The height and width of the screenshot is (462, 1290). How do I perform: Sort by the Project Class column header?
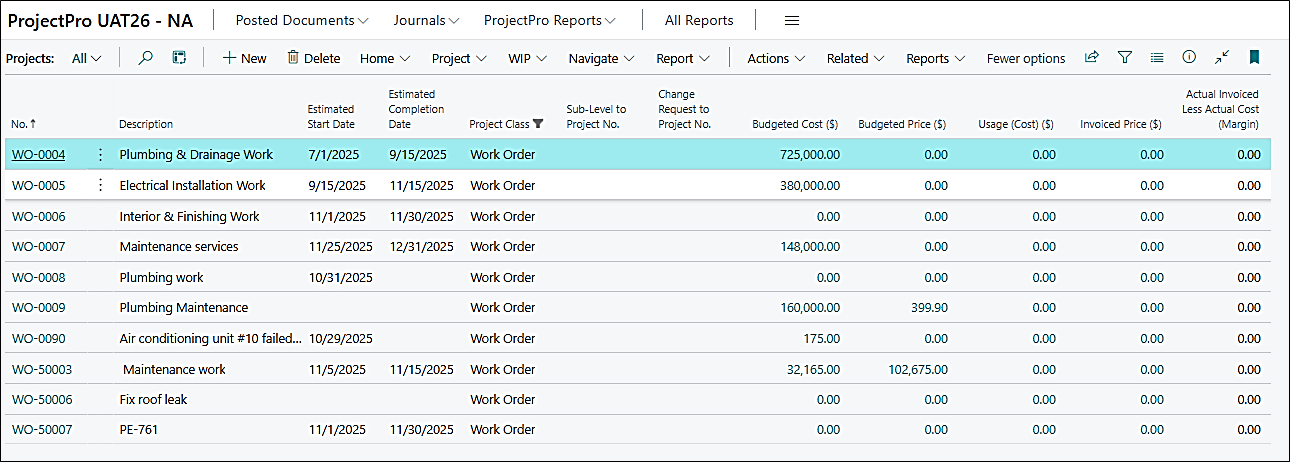coord(499,124)
